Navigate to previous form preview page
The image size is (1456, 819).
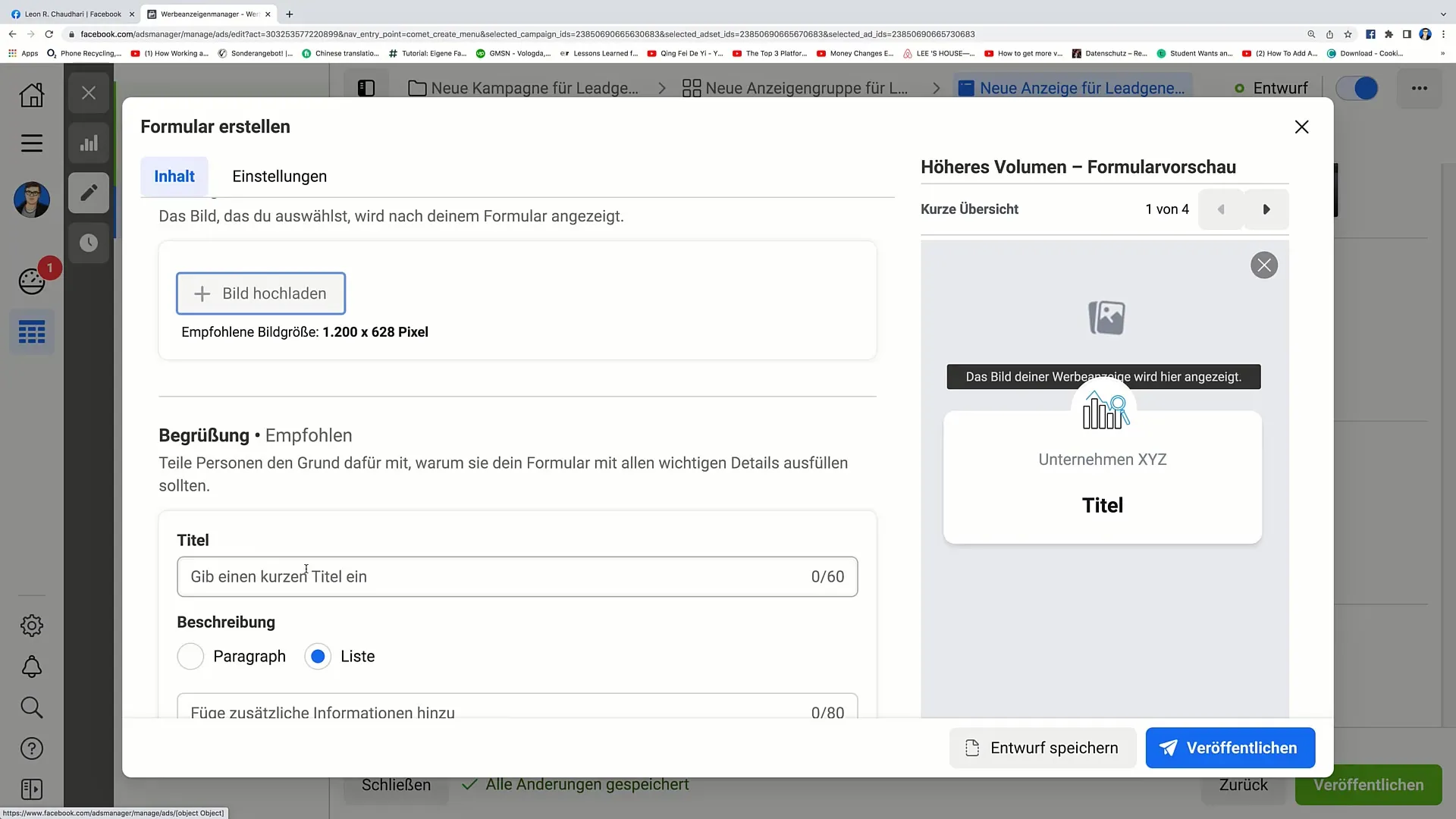click(1222, 209)
